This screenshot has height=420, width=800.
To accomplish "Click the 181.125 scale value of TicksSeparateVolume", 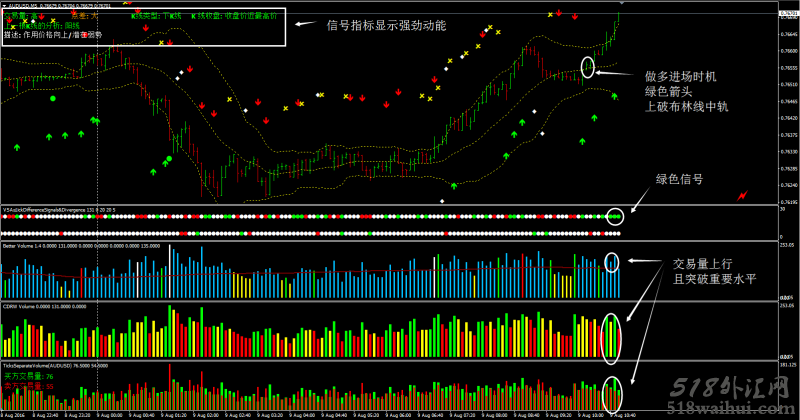I will pos(788,365).
